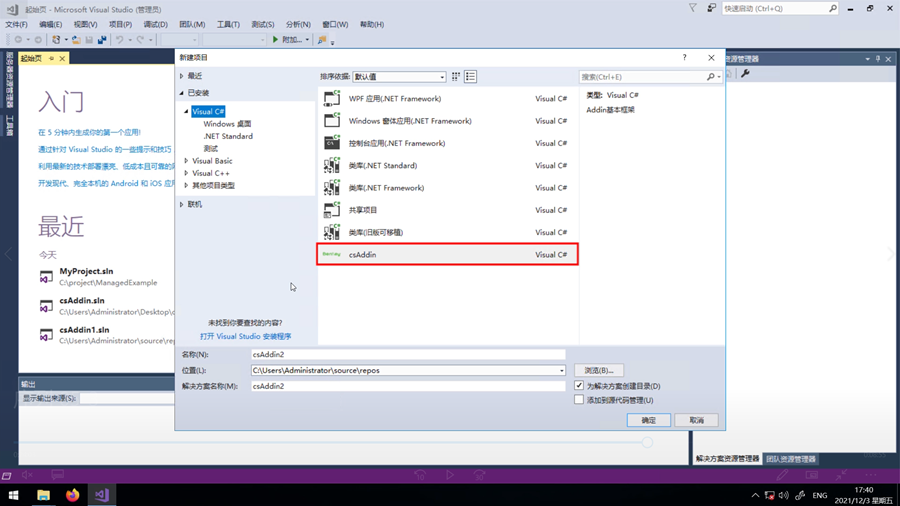Expand the Visual C++ tree node
Image resolution: width=900 pixels, height=506 pixels.
186,173
